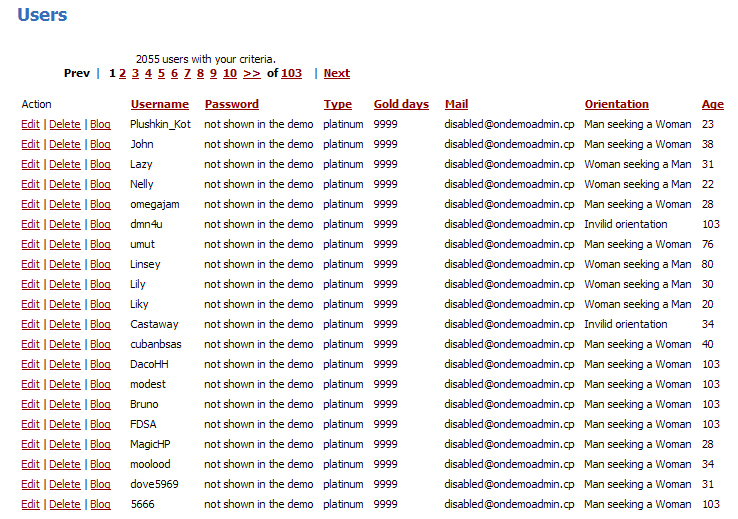Edit user omegajam

click(30, 204)
